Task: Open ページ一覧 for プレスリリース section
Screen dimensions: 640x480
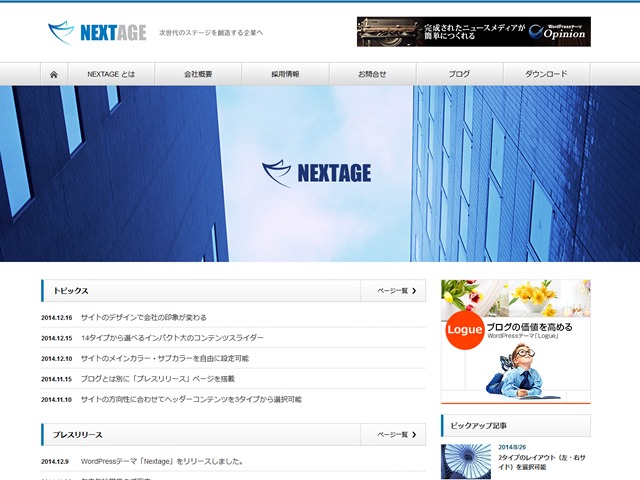Action: click(393, 435)
